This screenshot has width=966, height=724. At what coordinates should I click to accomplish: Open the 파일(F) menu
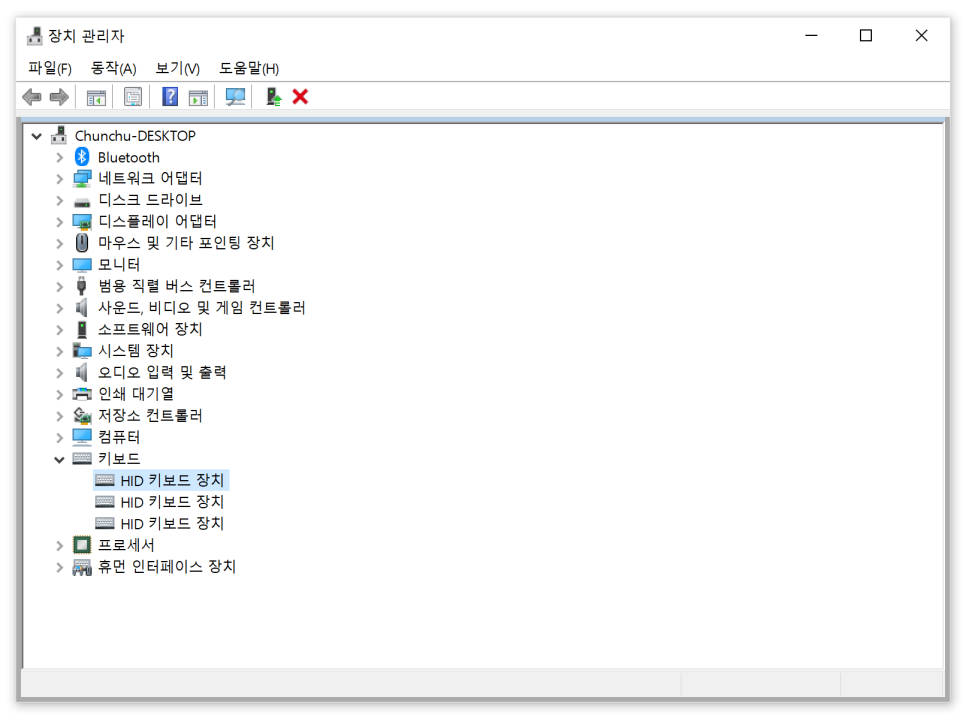(50, 68)
